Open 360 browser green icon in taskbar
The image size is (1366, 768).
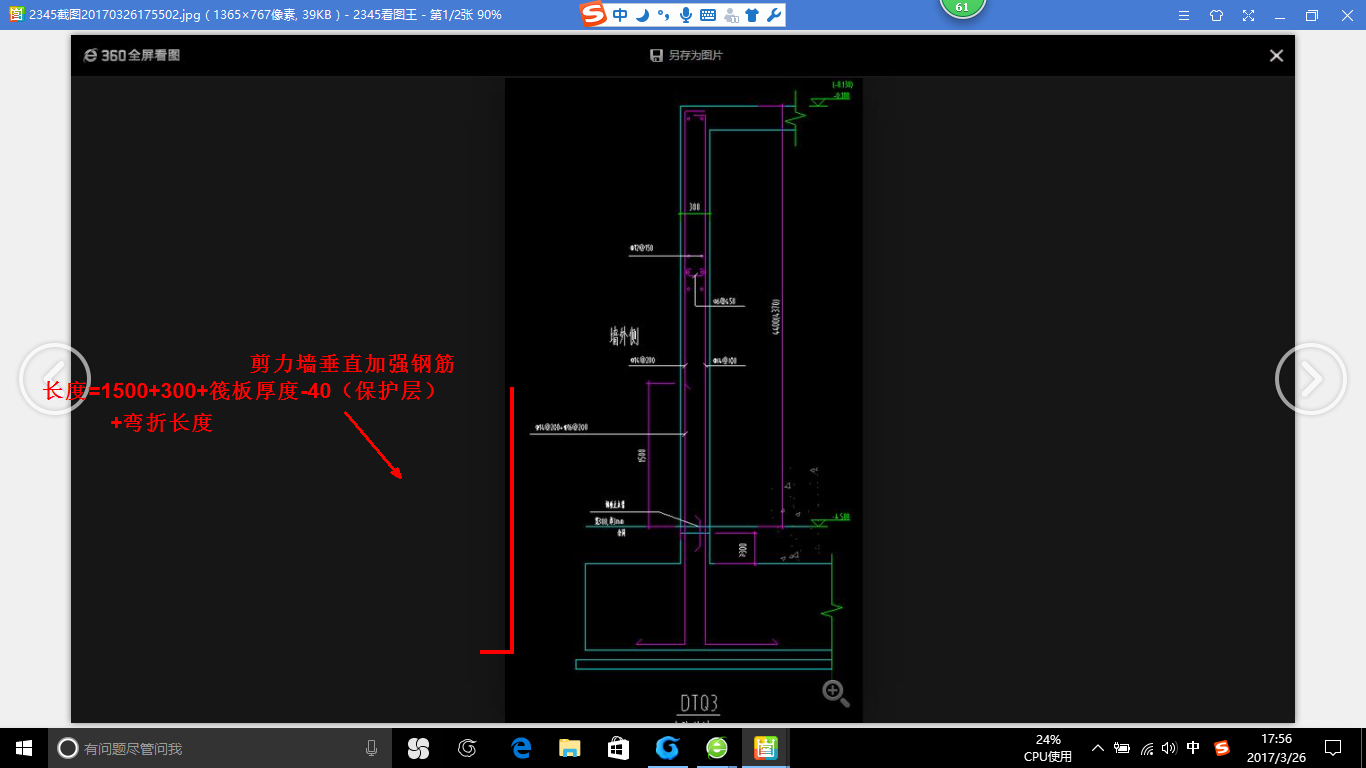tap(717, 748)
